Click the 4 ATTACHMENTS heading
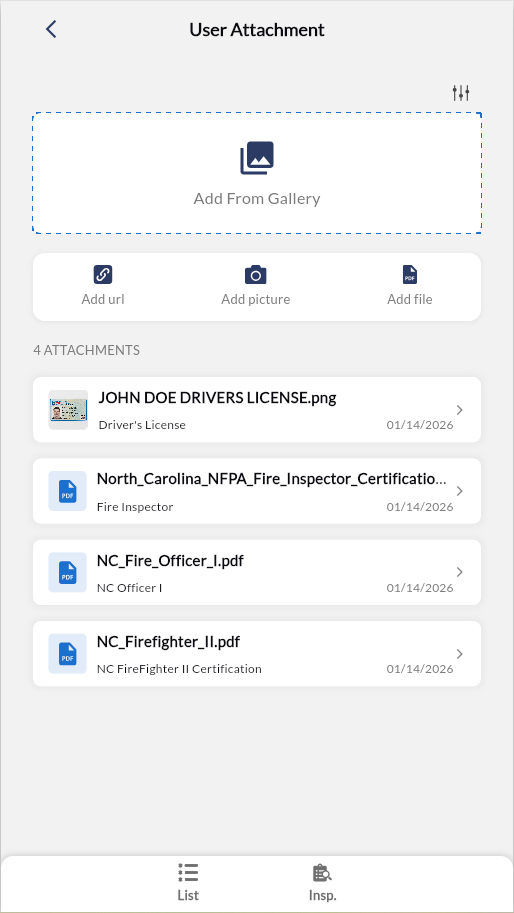Viewport: 514px width, 913px height. coord(86,350)
